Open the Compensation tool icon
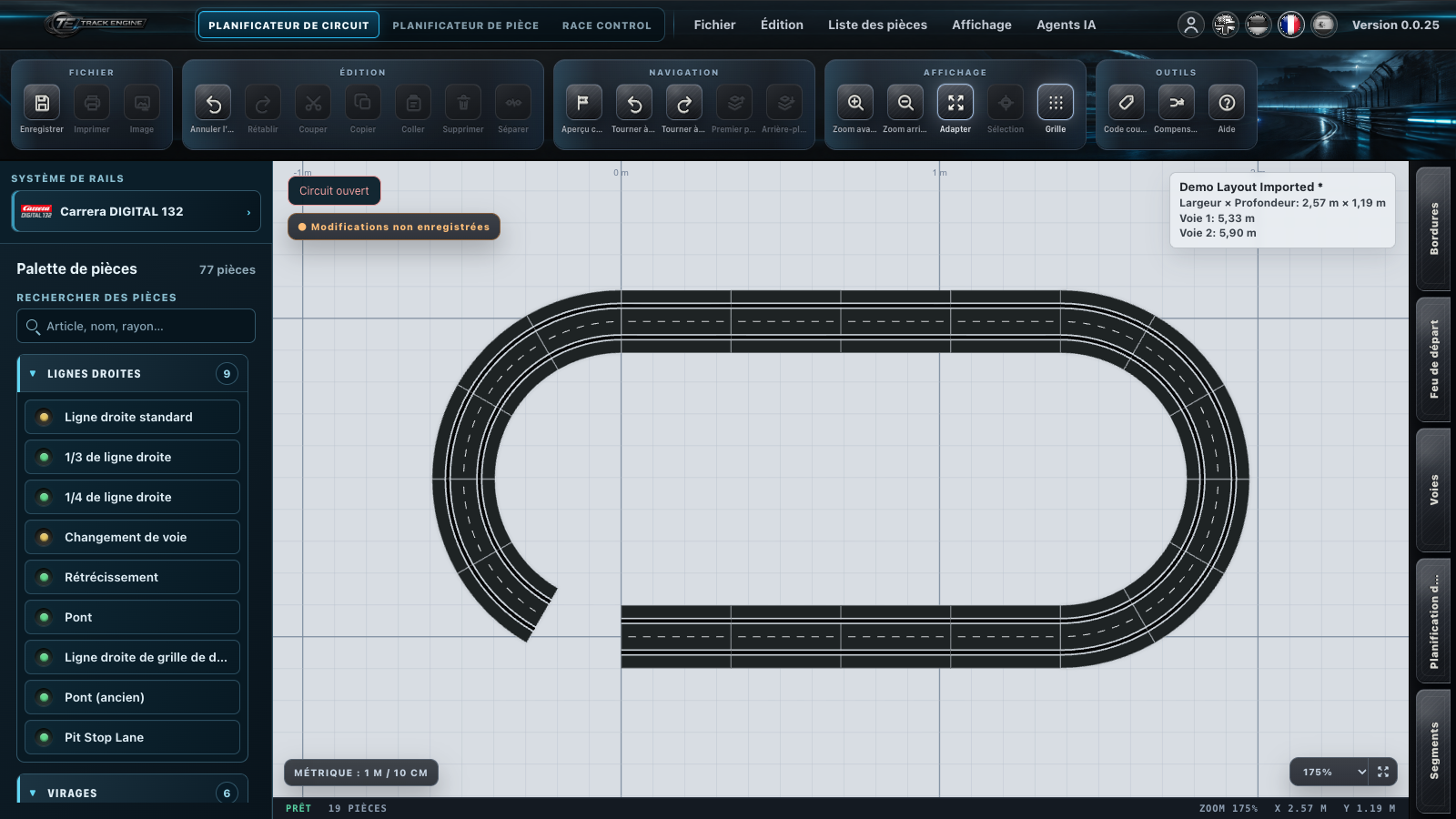The width and height of the screenshot is (1456, 819). (x=1177, y=103)
